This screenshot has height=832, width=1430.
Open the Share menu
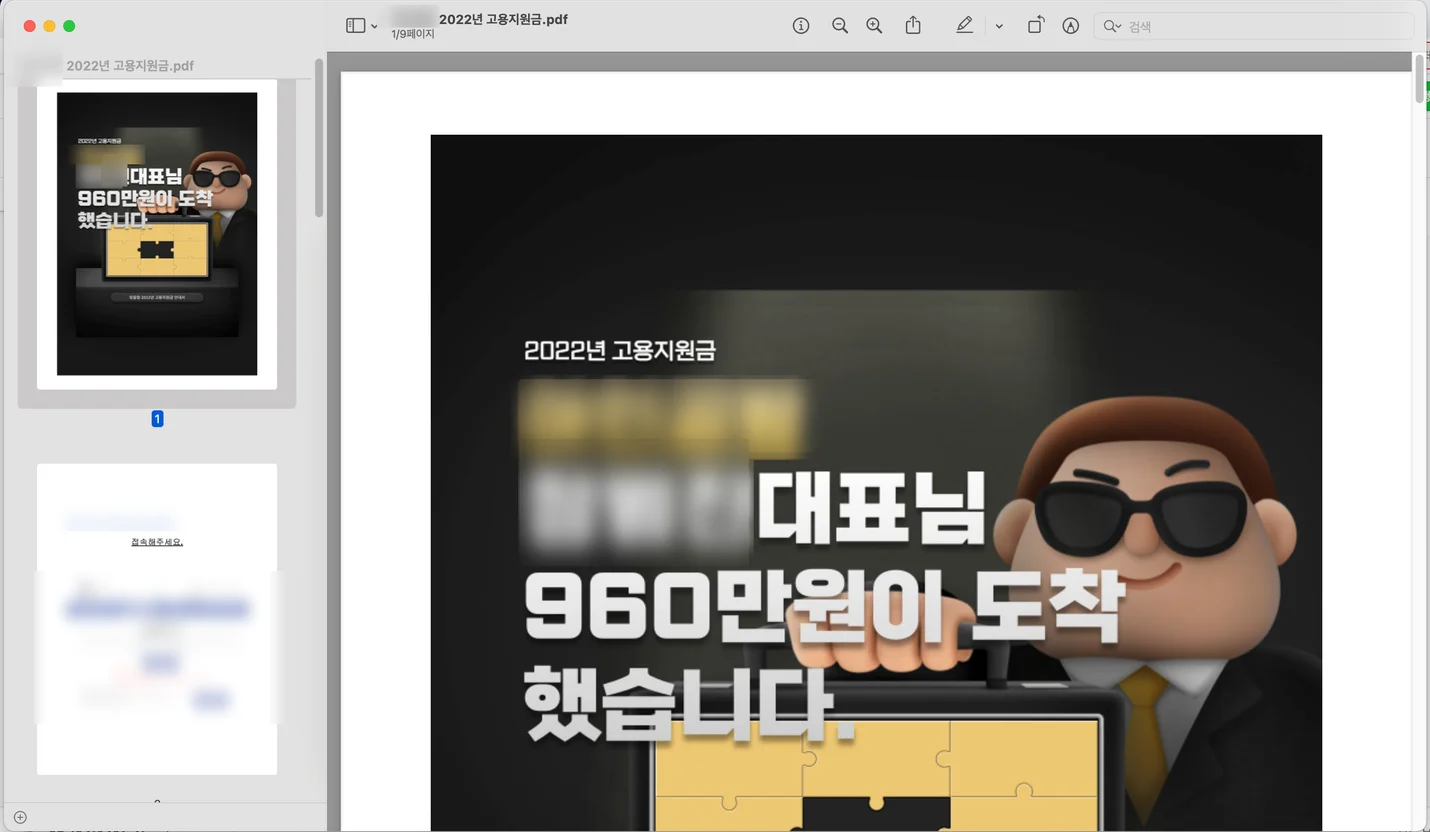pos(913,26)
